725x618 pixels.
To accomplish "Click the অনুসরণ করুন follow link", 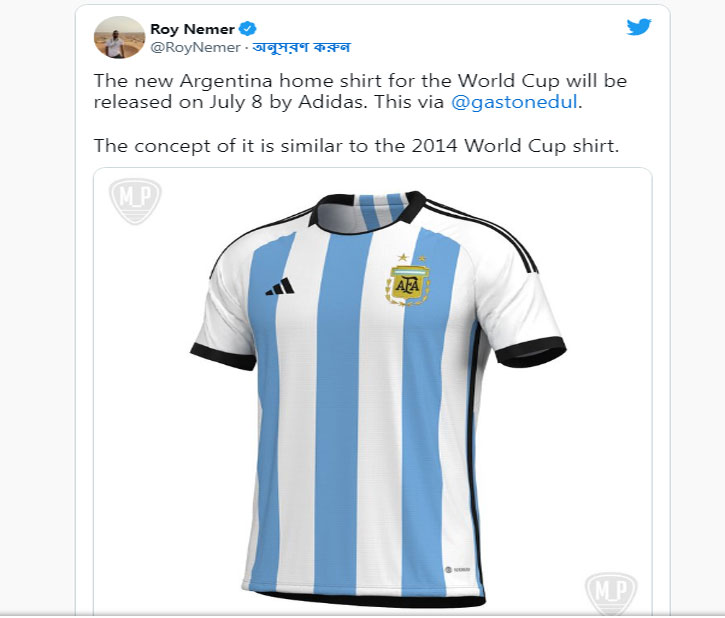I will click(301, 47).
